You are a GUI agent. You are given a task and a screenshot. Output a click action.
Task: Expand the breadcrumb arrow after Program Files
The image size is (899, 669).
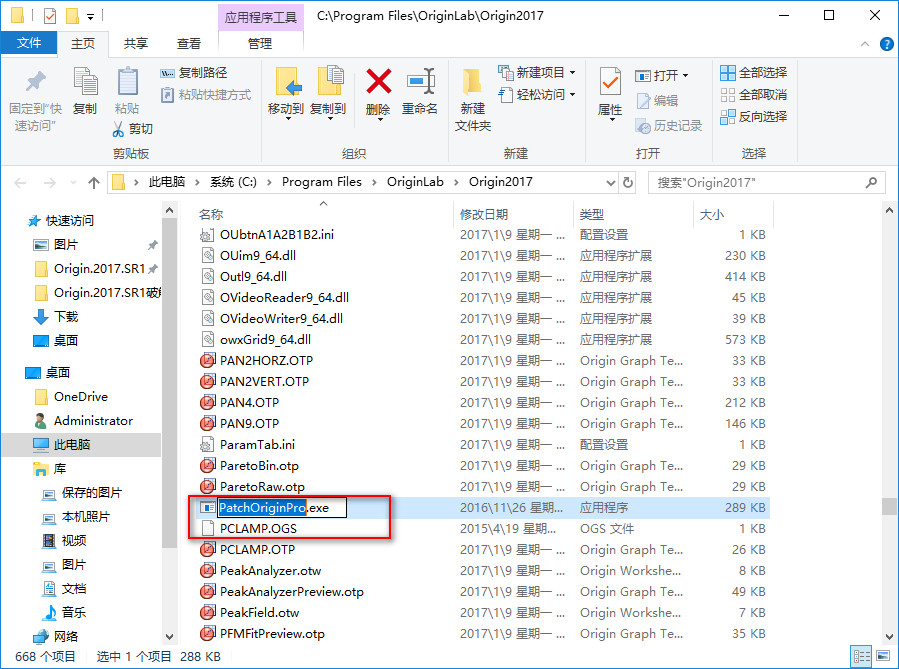374,182
